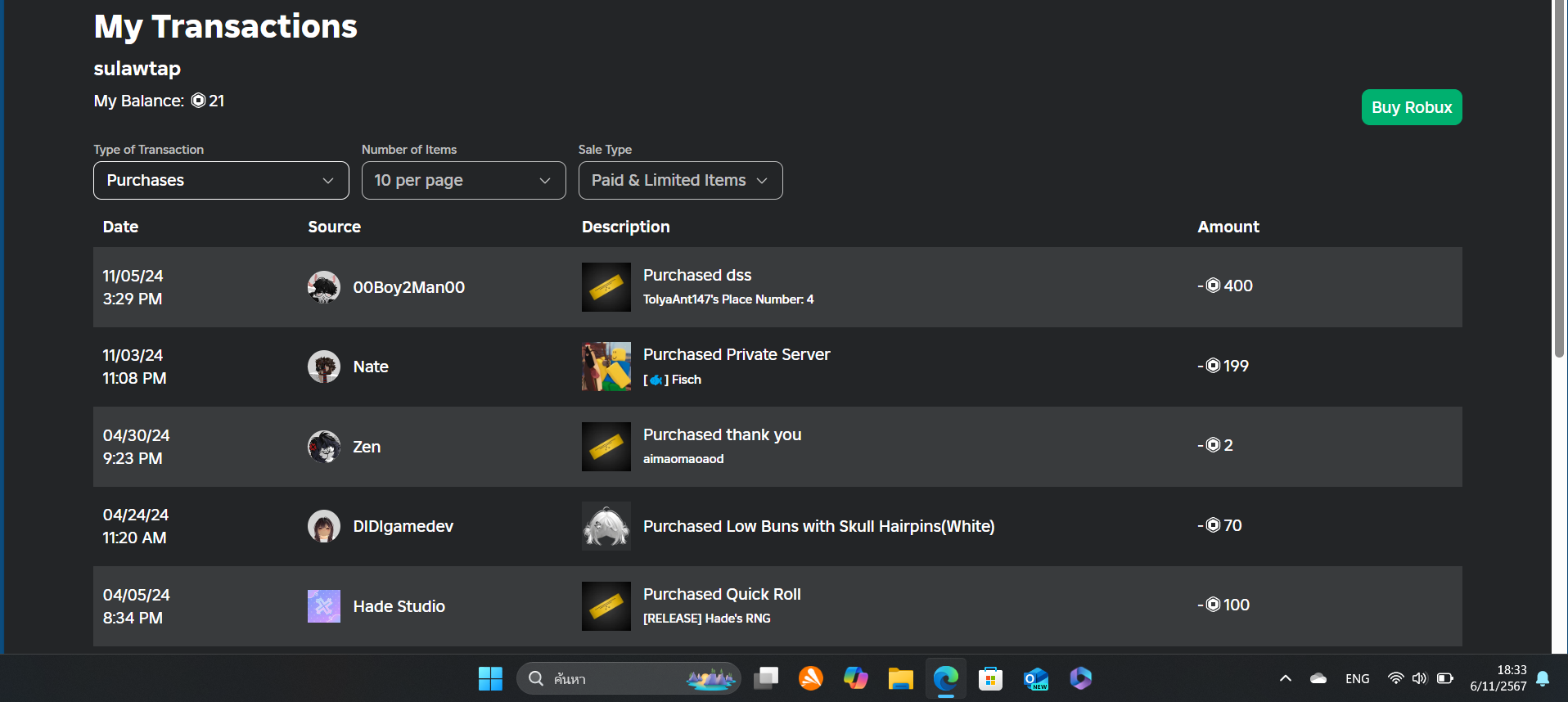Open the Windows Start menu

coord(490,678)
